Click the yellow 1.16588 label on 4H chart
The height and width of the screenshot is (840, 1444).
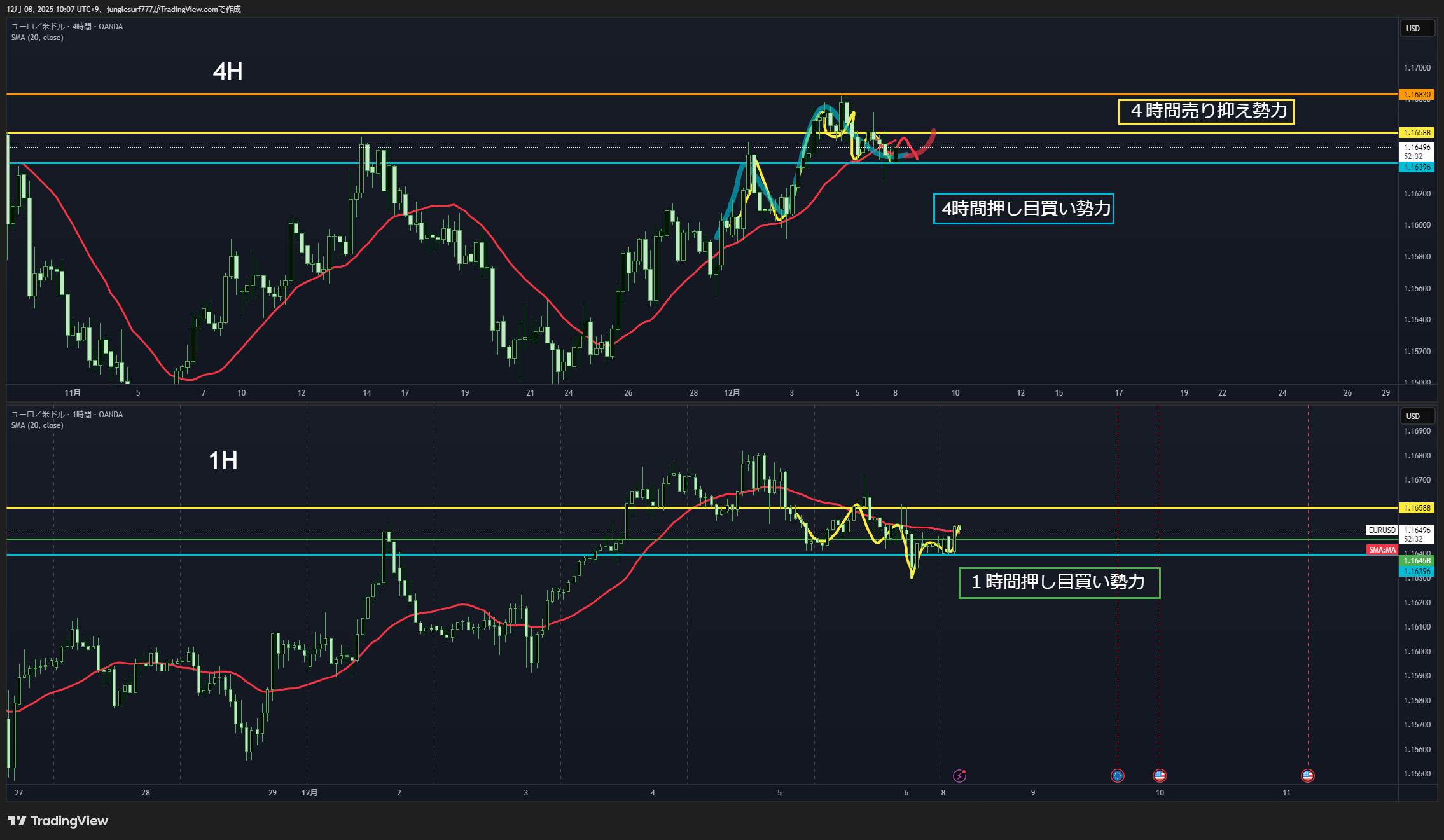coord(1417,133)
